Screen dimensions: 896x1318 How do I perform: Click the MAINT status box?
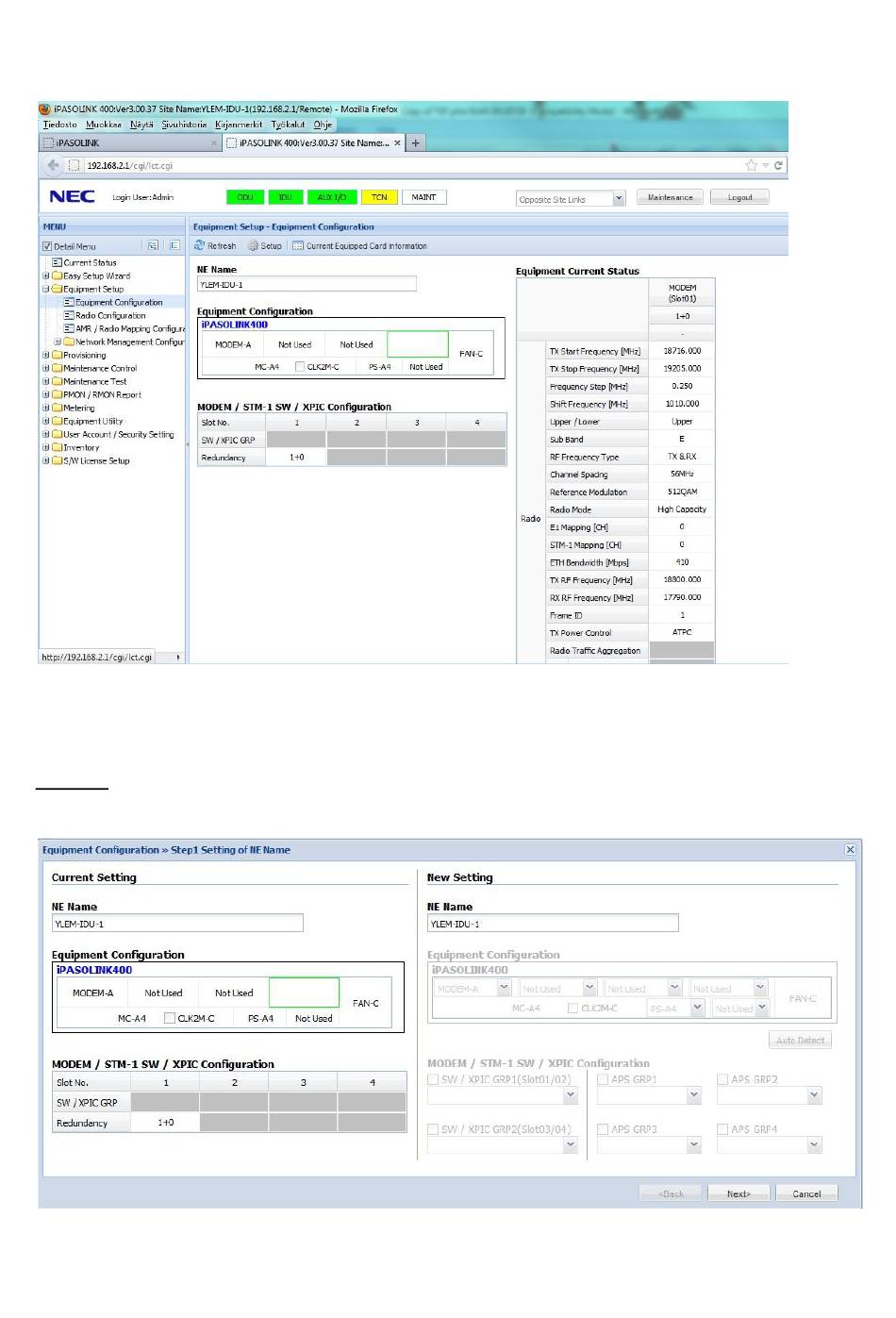pos(423,197)
